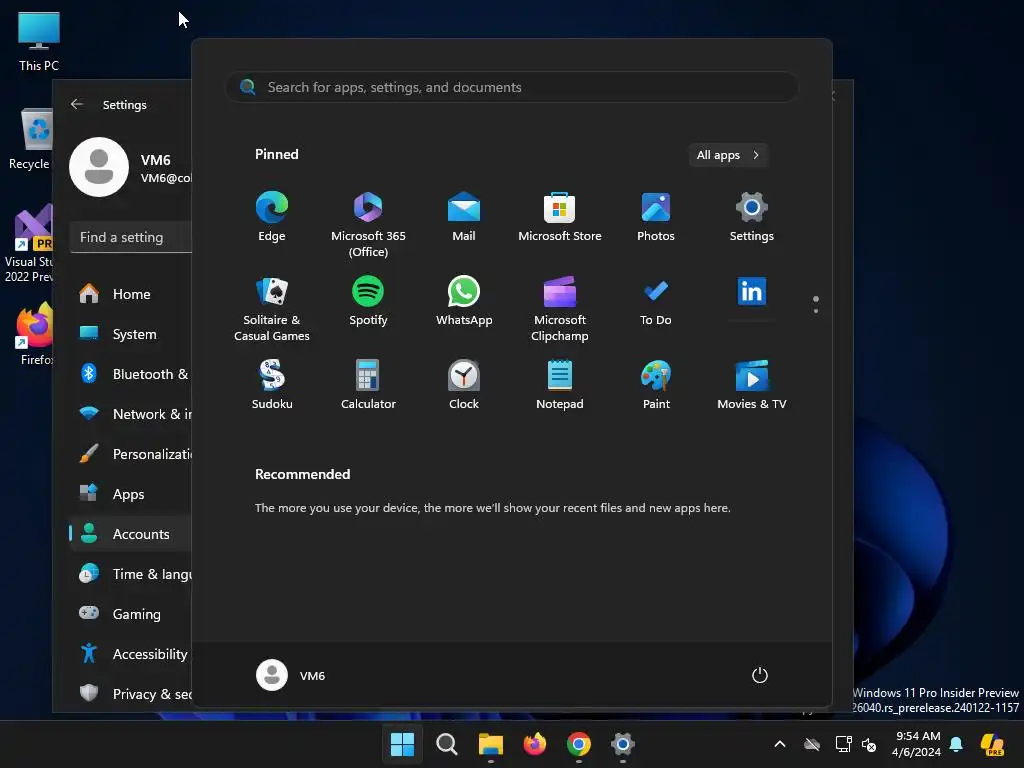The height and width of the screenshot is (768, 1024).
Task: Open the VM6 user account menu
Action: click(x=291, y=675)
